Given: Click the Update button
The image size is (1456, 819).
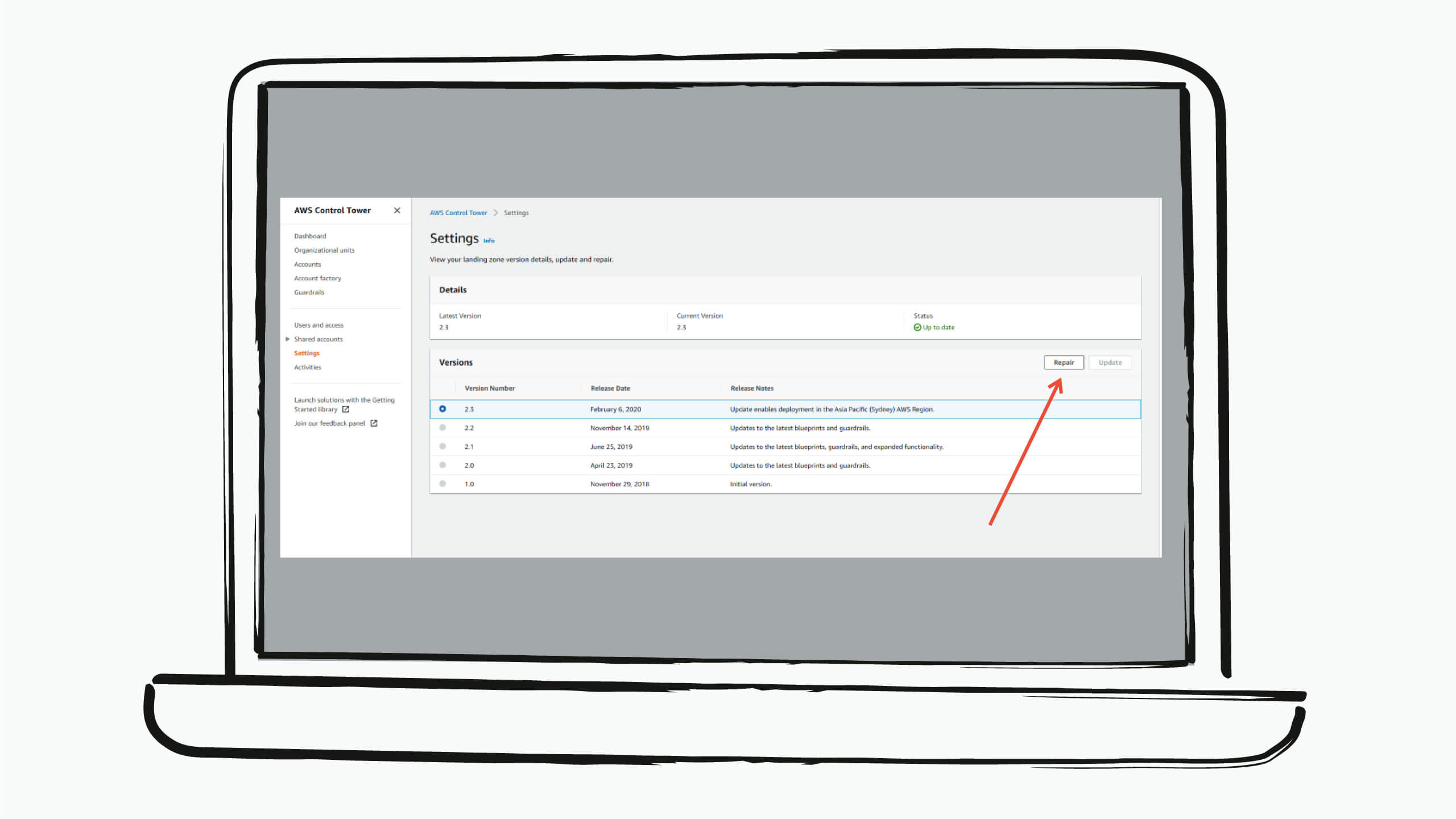Looking at the screenshot, I should (1109, 362).
